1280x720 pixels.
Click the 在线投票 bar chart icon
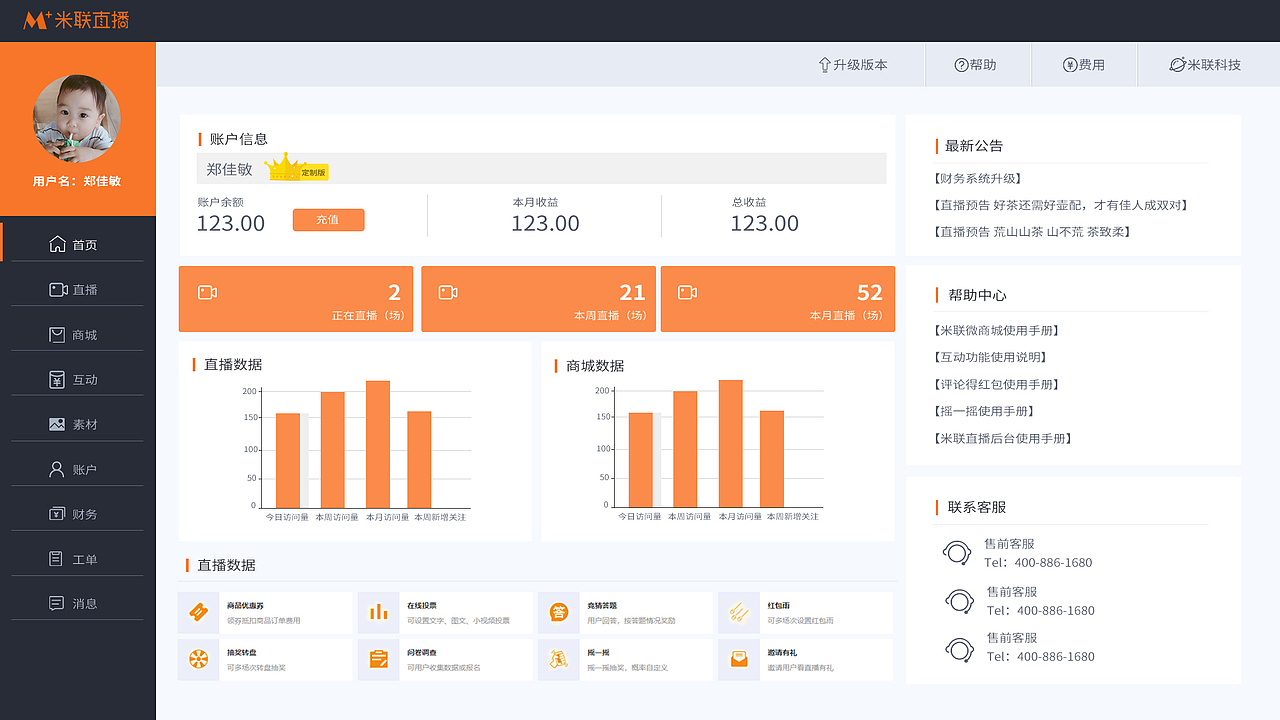378,612
